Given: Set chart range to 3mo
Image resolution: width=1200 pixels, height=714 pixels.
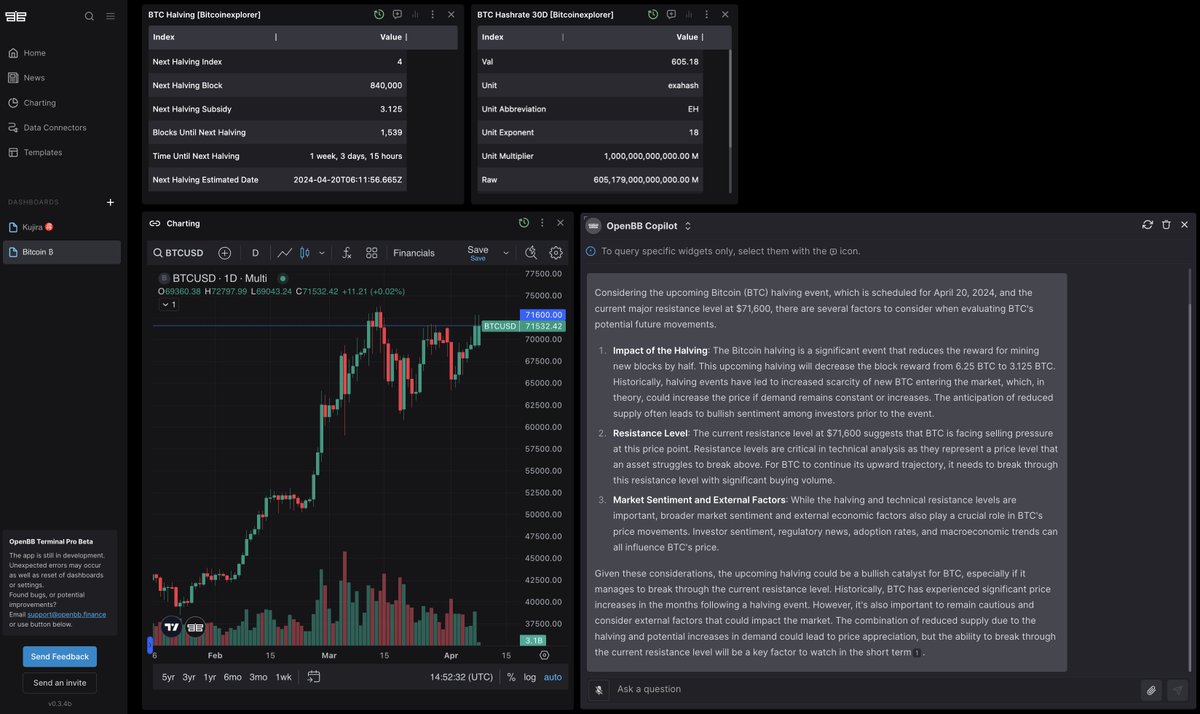Looking at the screenshot, I should 258,677.
